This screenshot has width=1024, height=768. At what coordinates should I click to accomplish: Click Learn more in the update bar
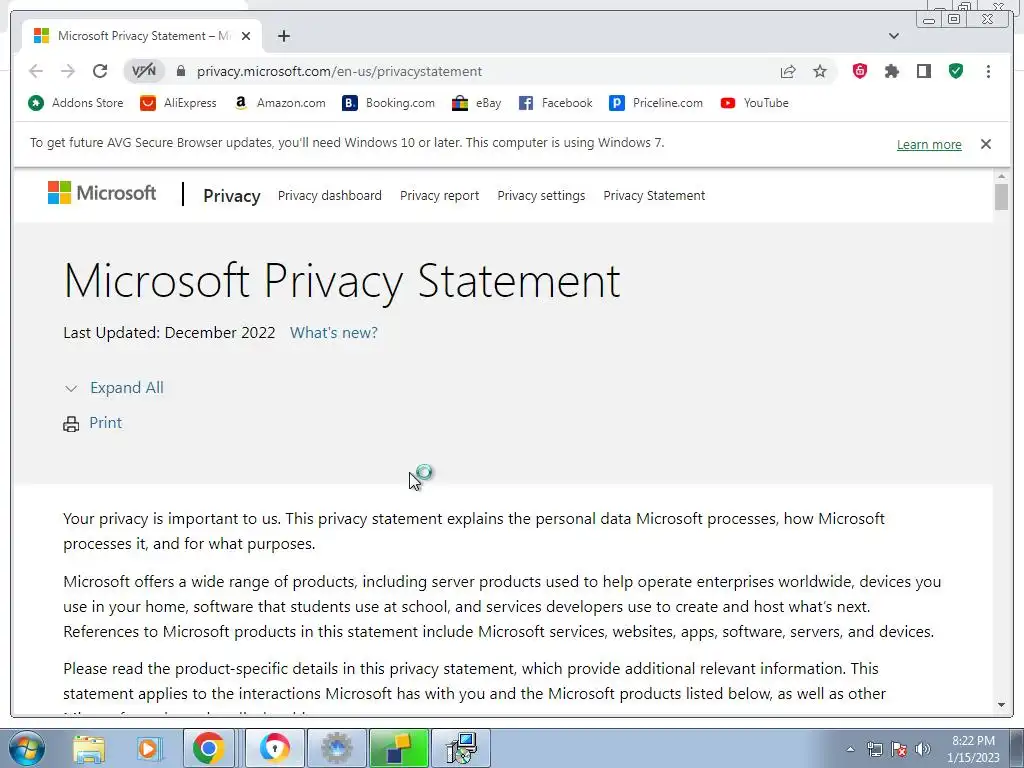pos(929,145)
